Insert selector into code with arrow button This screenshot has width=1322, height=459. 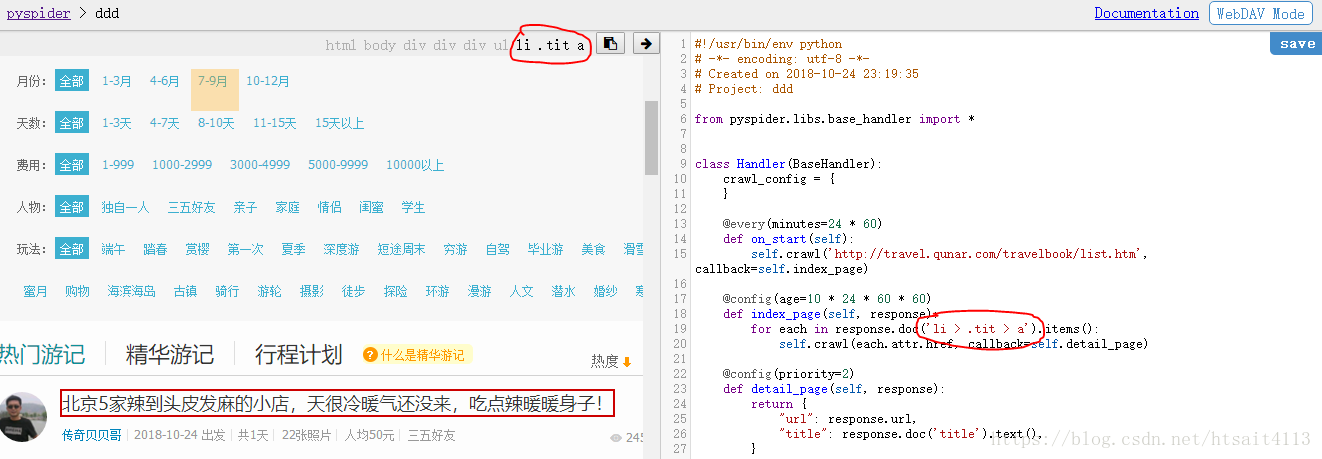click(645, 43)
